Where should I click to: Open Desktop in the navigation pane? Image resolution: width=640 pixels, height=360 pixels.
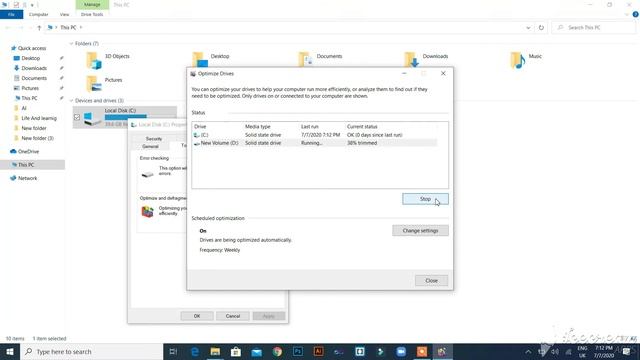pos(31,58)
